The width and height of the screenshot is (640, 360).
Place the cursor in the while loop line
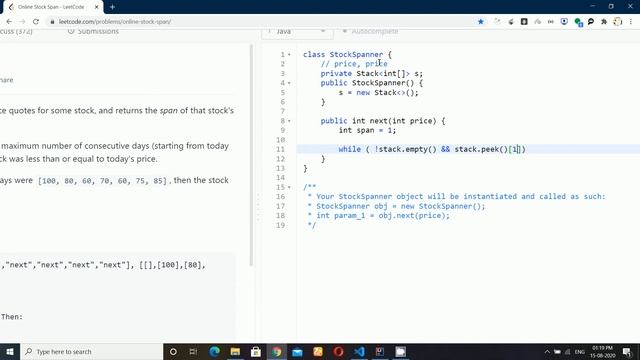point(432,149)
